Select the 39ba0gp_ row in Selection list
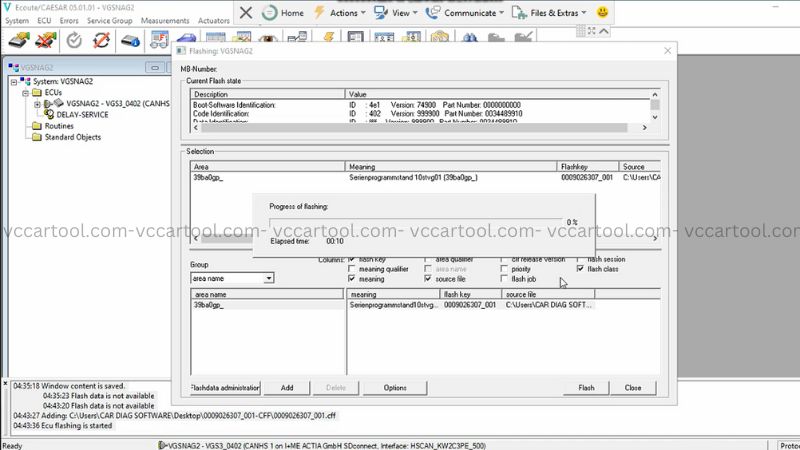This screenshot has height=450, width=800. [x=426, y=178]
